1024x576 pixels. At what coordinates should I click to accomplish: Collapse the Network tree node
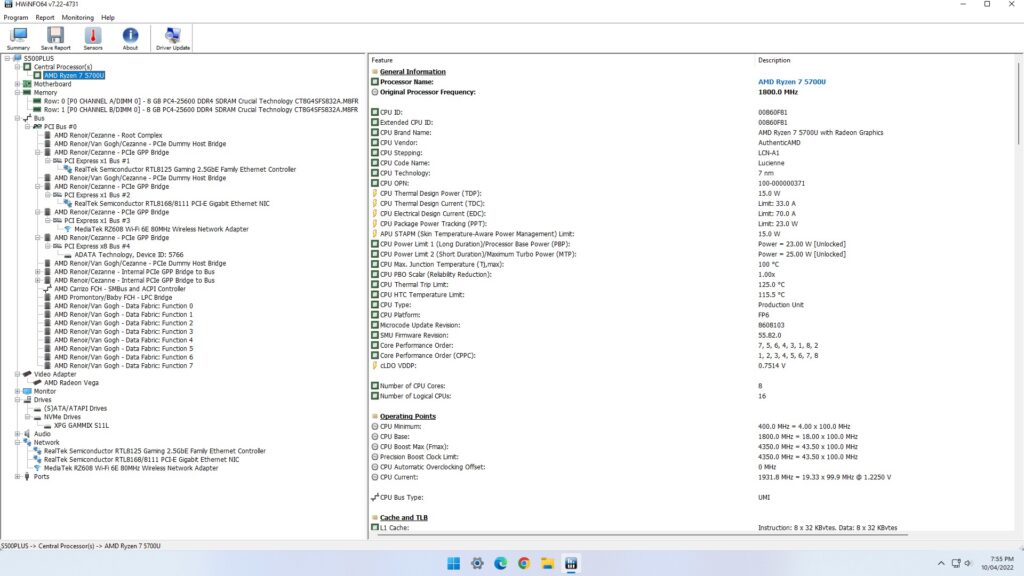[x=17, y=442]
